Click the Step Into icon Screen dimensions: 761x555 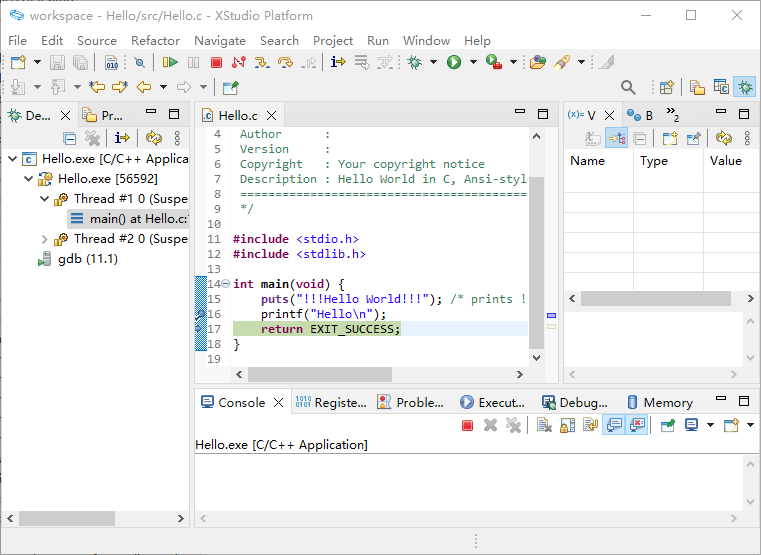[262, 62]
